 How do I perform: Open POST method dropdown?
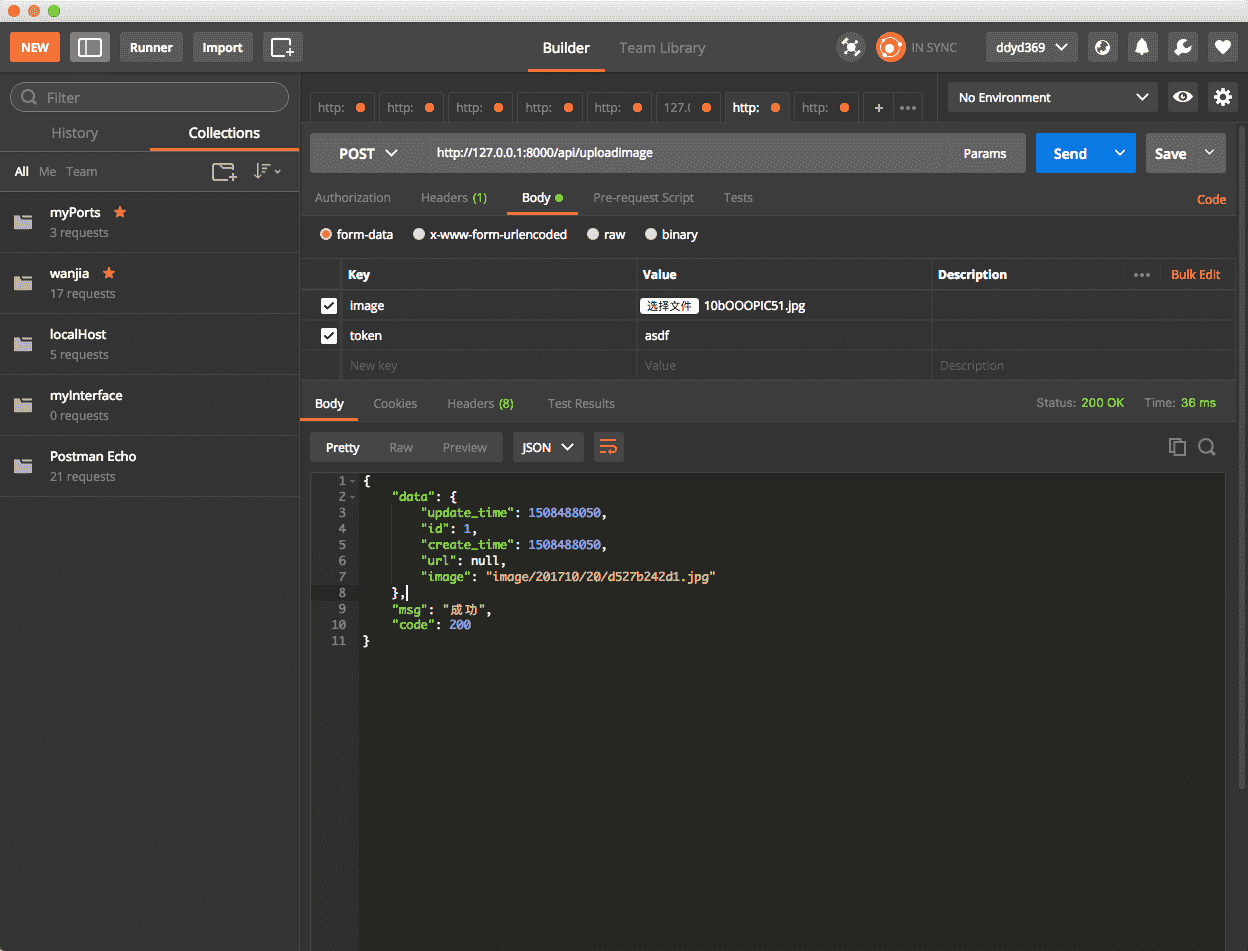coord(368,153)
